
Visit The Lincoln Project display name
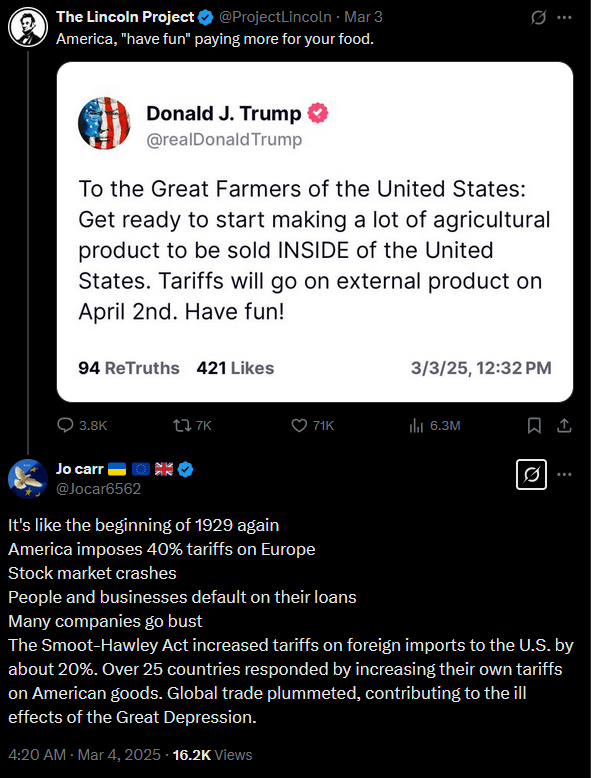[125, 17]
